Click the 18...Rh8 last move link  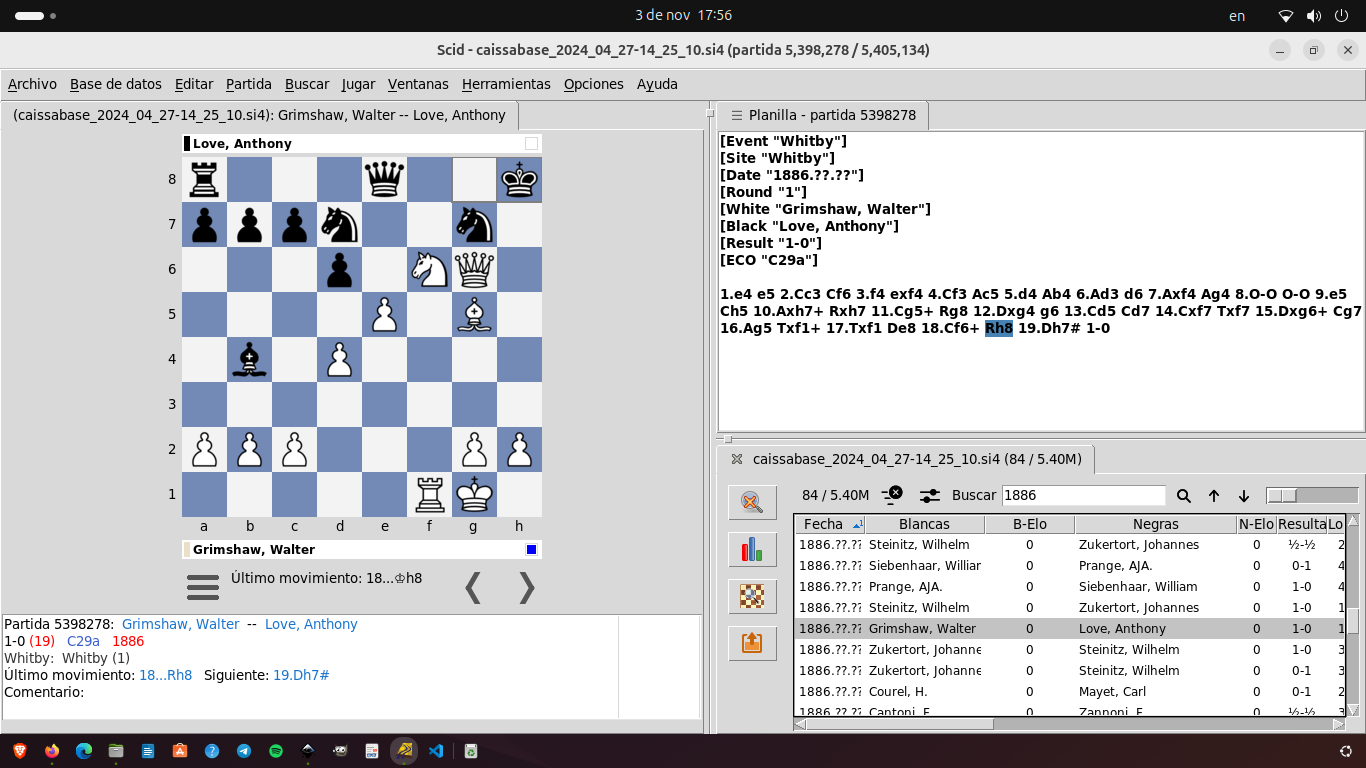tap(166, 675)
